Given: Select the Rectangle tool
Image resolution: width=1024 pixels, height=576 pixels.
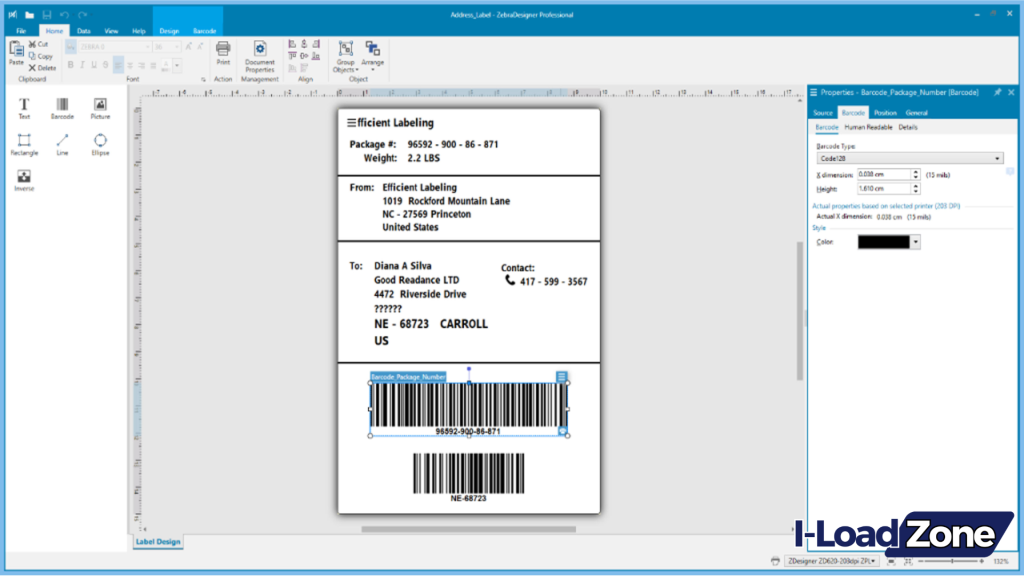Looking at the screenshot, I should 24,144.
